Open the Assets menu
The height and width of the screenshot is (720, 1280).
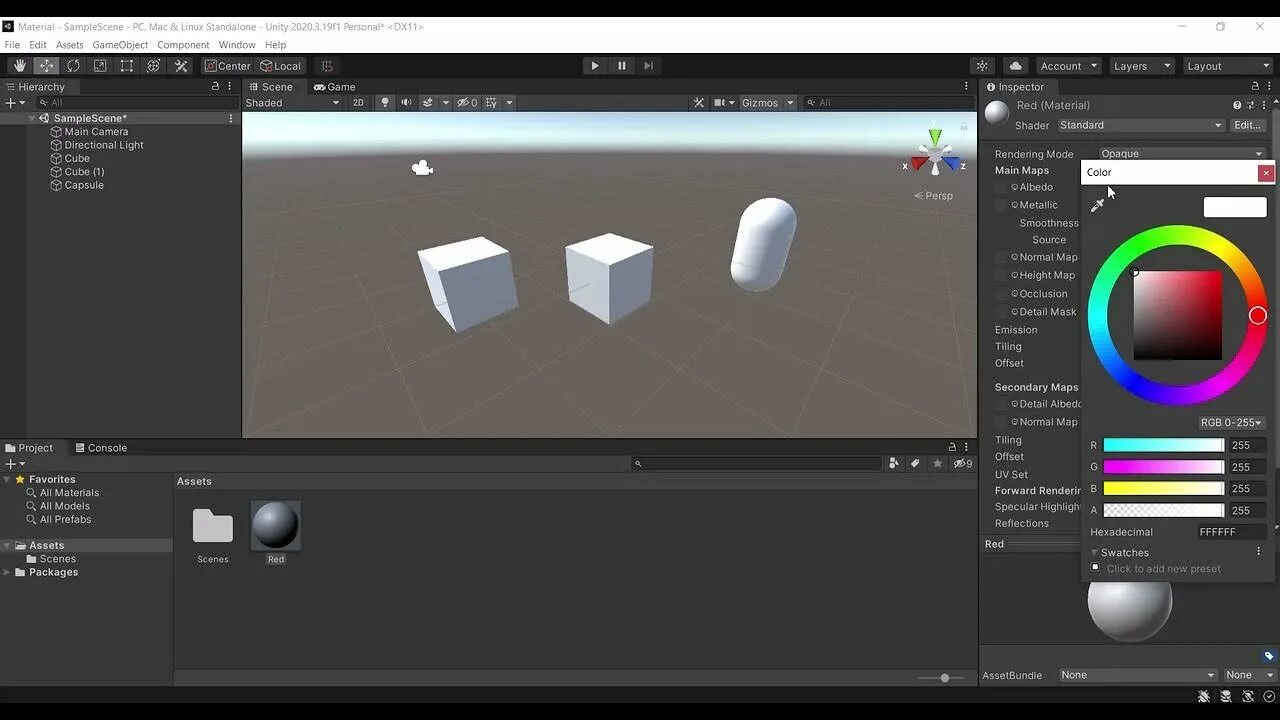point(70,45)
